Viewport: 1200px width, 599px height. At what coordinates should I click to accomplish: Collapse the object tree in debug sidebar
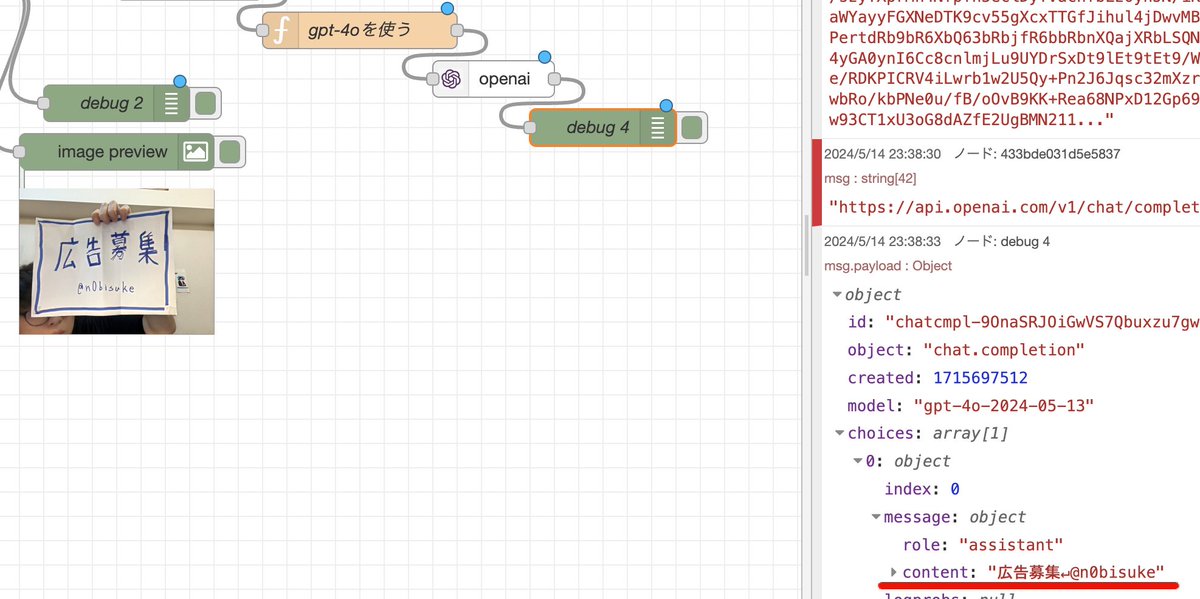(837, 294)
